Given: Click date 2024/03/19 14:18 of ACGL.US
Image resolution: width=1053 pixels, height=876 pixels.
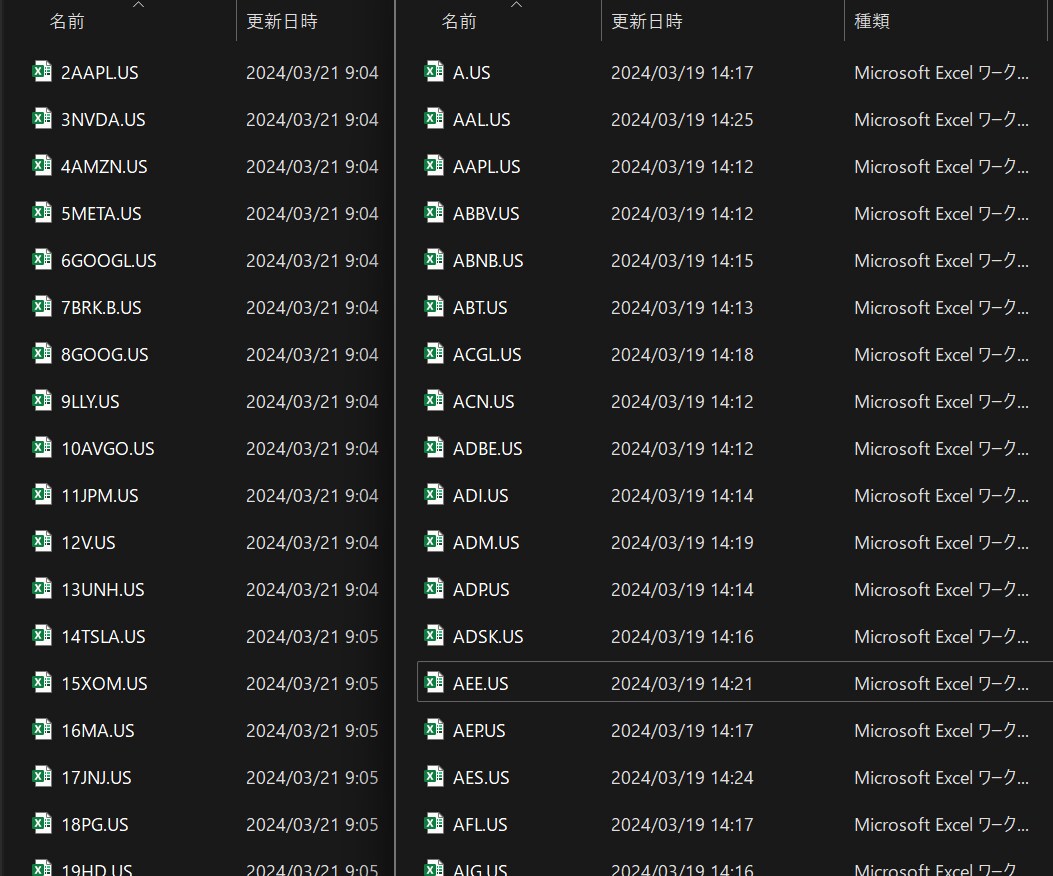Looking at the screenshot, I should tap(682, 355).
